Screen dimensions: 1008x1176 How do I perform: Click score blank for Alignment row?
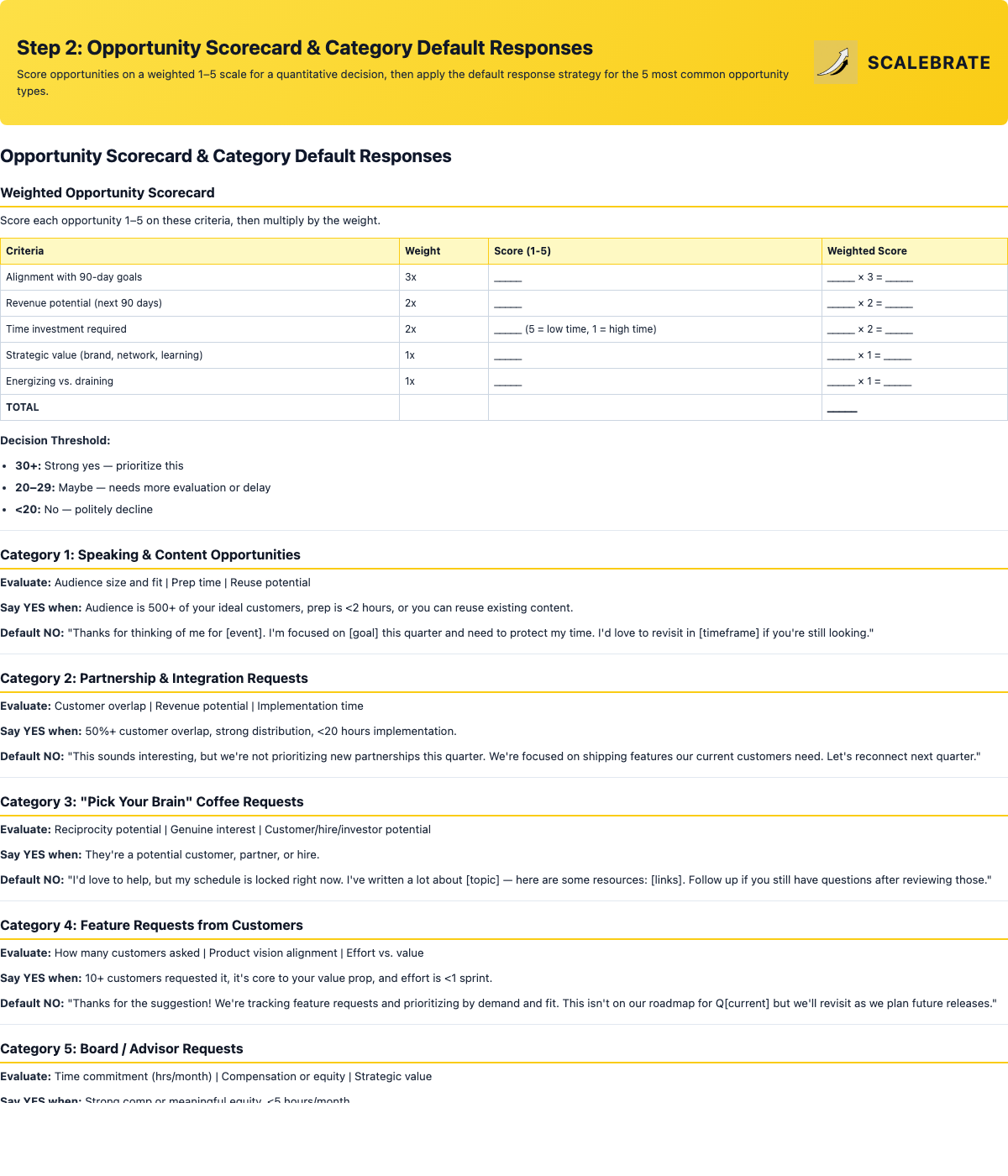point(507,278)
